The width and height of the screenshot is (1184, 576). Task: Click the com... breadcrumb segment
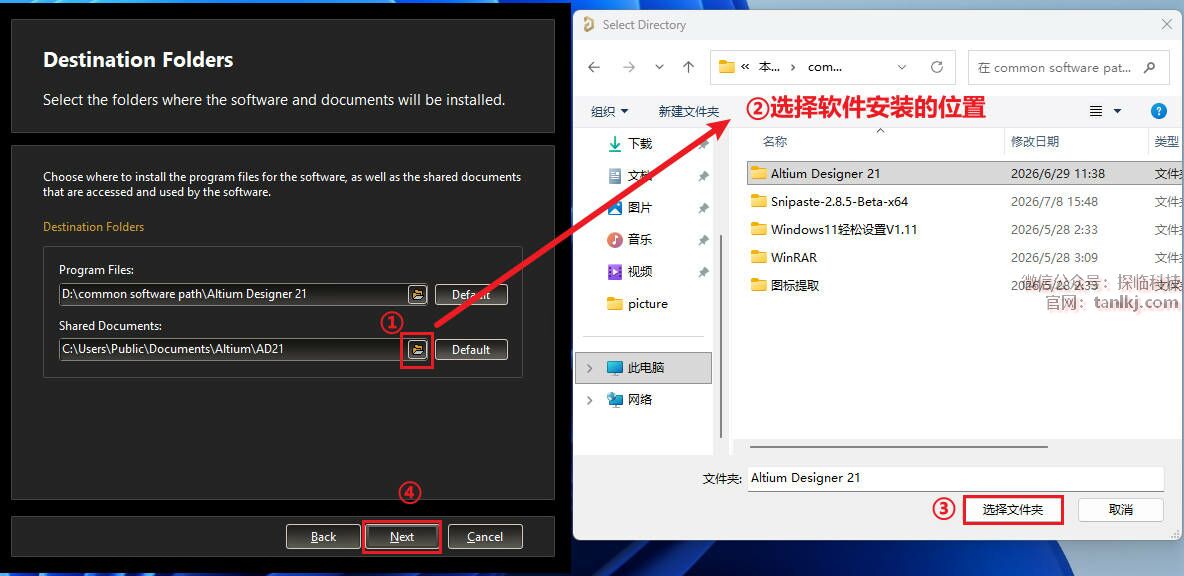coord(825,67)
